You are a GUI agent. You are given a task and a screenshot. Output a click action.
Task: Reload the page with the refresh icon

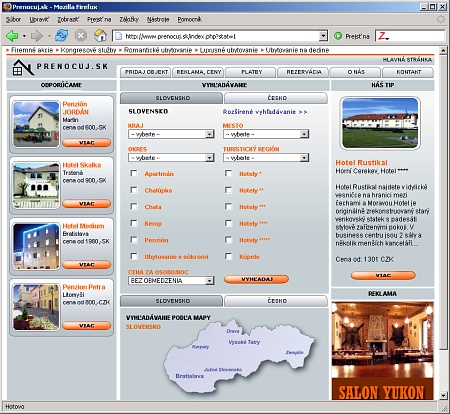coord(62,35)
